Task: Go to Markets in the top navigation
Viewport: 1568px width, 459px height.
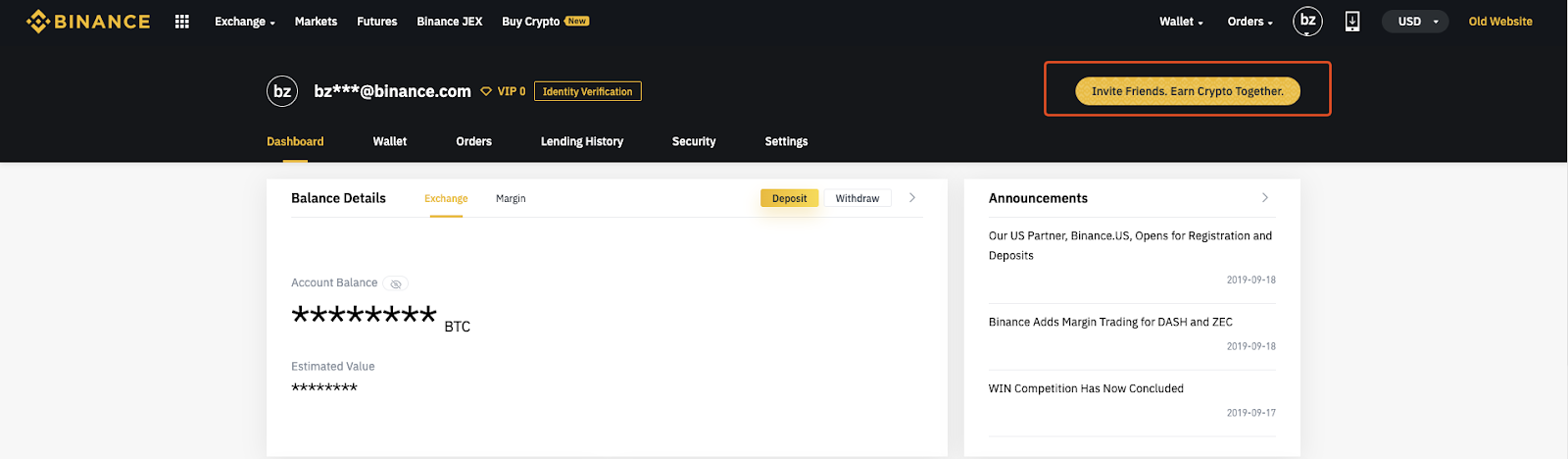Action: [316, 22]
